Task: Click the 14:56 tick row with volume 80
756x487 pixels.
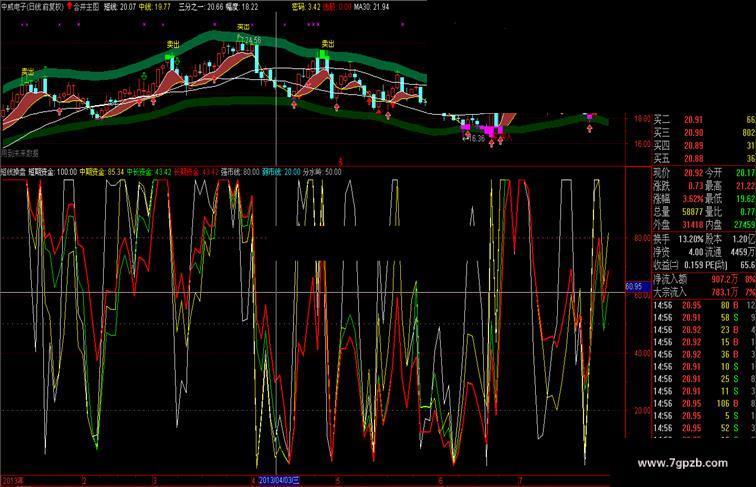Action: coord(704,305)
